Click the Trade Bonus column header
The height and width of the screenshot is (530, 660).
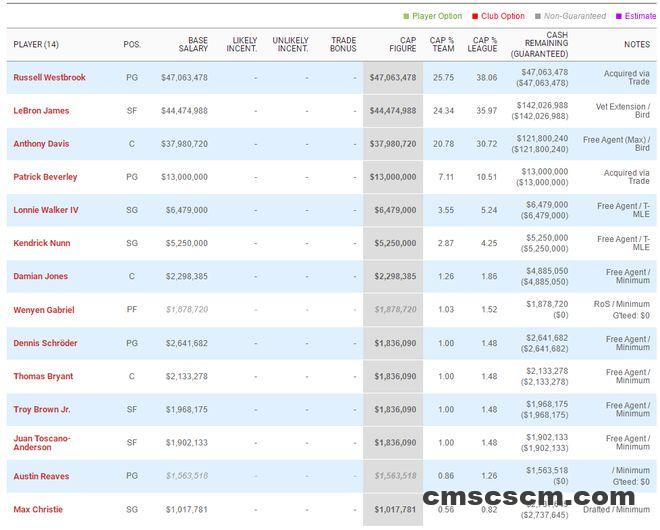coord(343,44)
